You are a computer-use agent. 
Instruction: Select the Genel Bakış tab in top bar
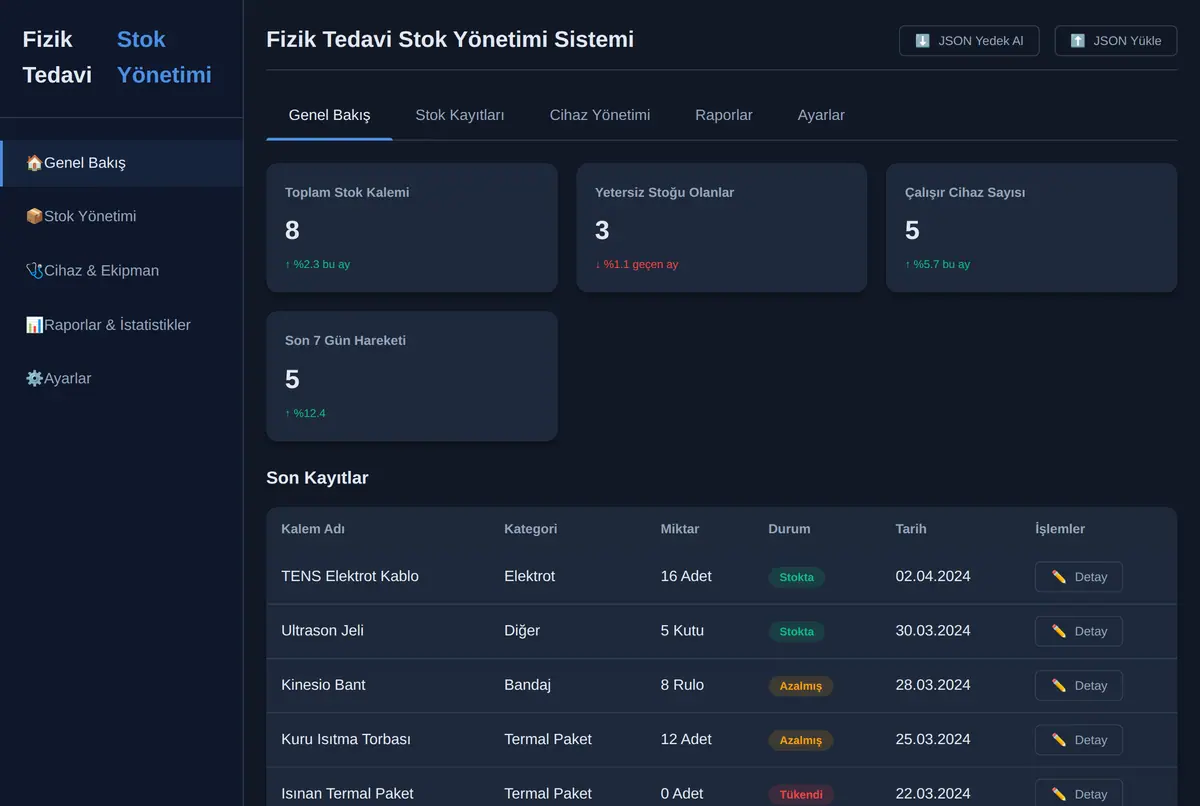point(329,115)
